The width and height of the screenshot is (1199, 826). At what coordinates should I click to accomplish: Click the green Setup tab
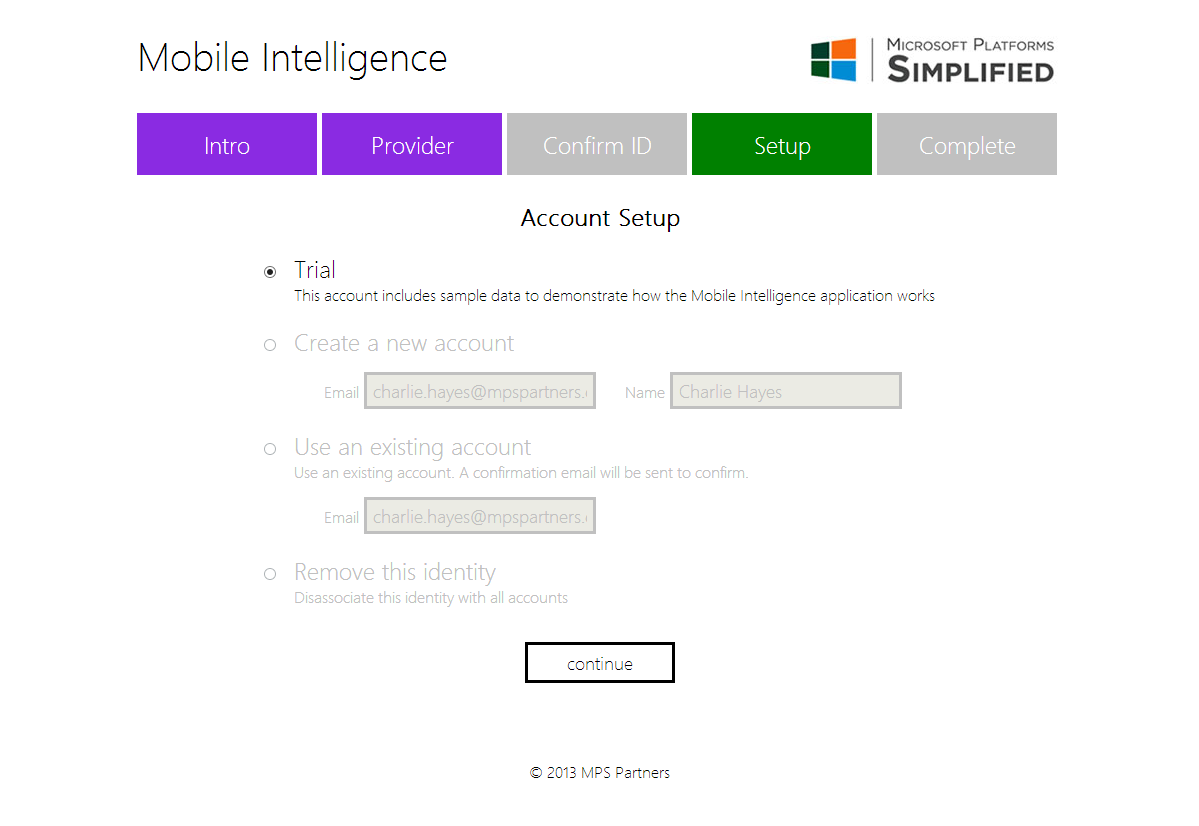click(782, 144)
